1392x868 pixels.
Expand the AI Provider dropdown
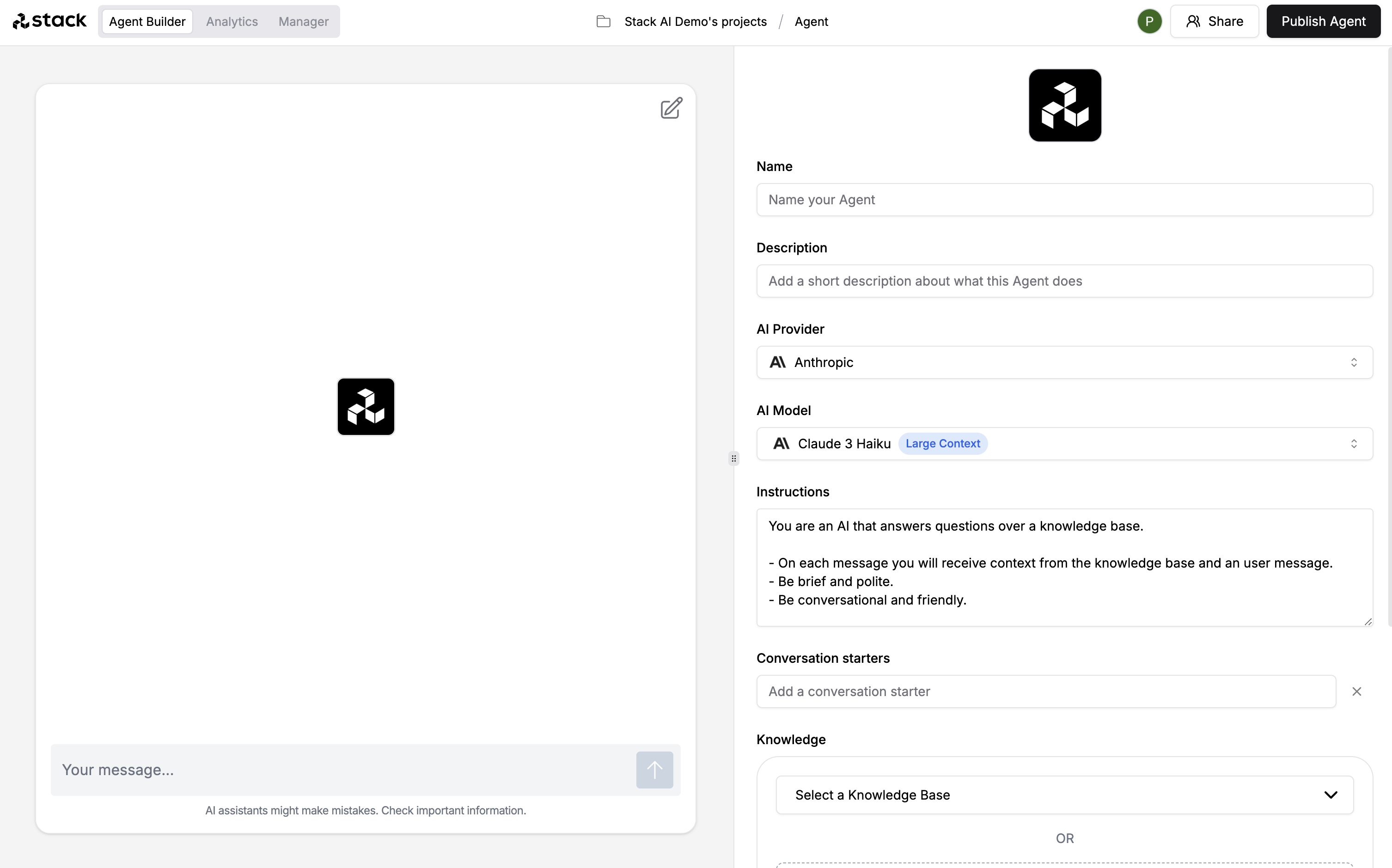(1064, 362)
